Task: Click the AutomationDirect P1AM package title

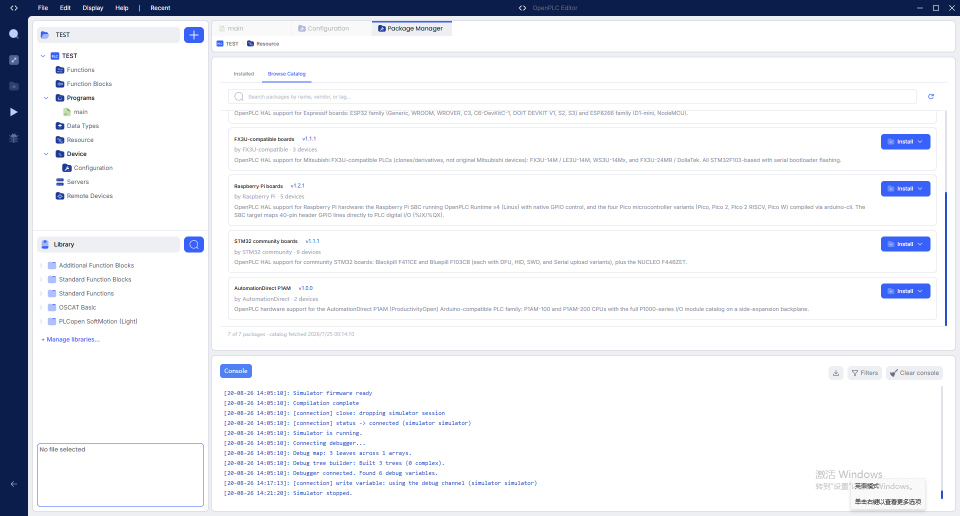Action: (x=262, y=288)
